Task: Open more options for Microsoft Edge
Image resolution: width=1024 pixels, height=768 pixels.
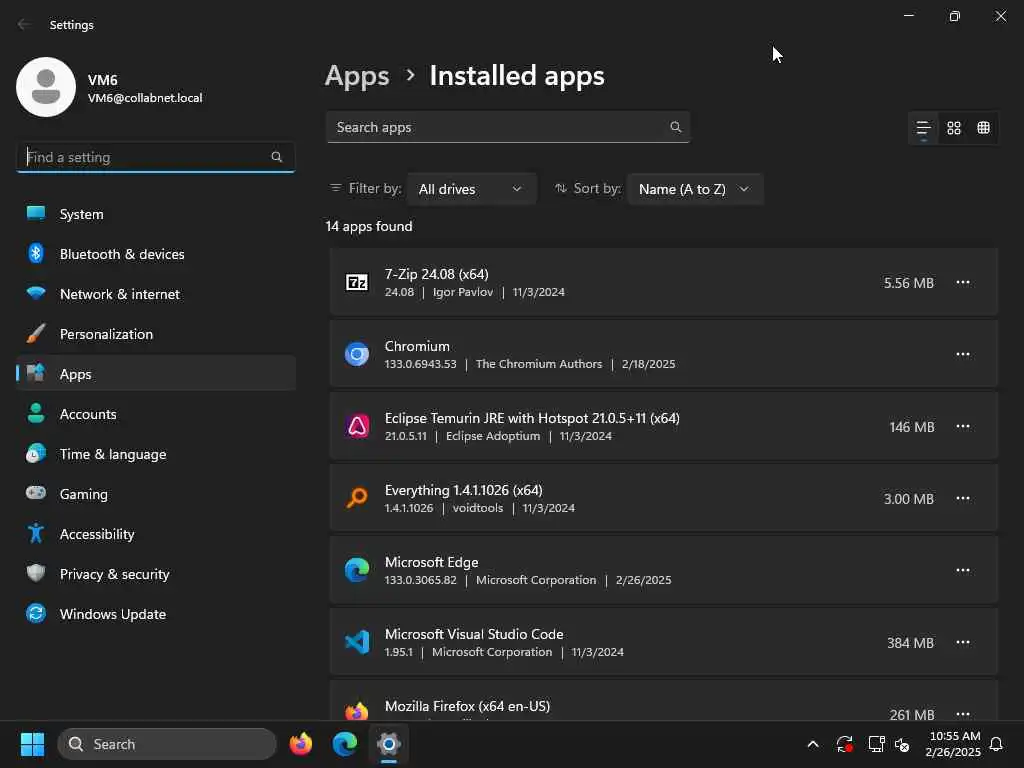Action: pyautogui.click(x=963, y=569)
